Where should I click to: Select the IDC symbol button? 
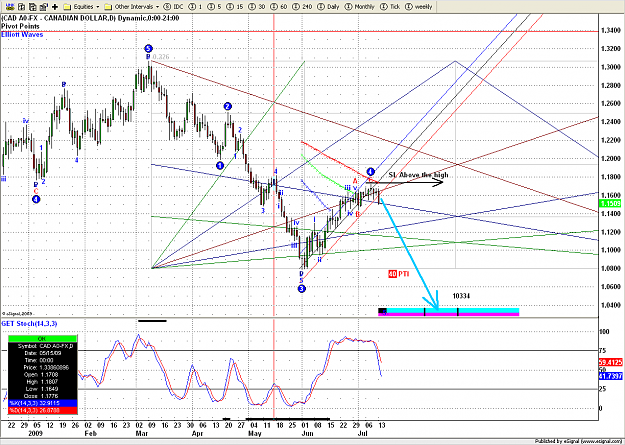click(173, 7)
